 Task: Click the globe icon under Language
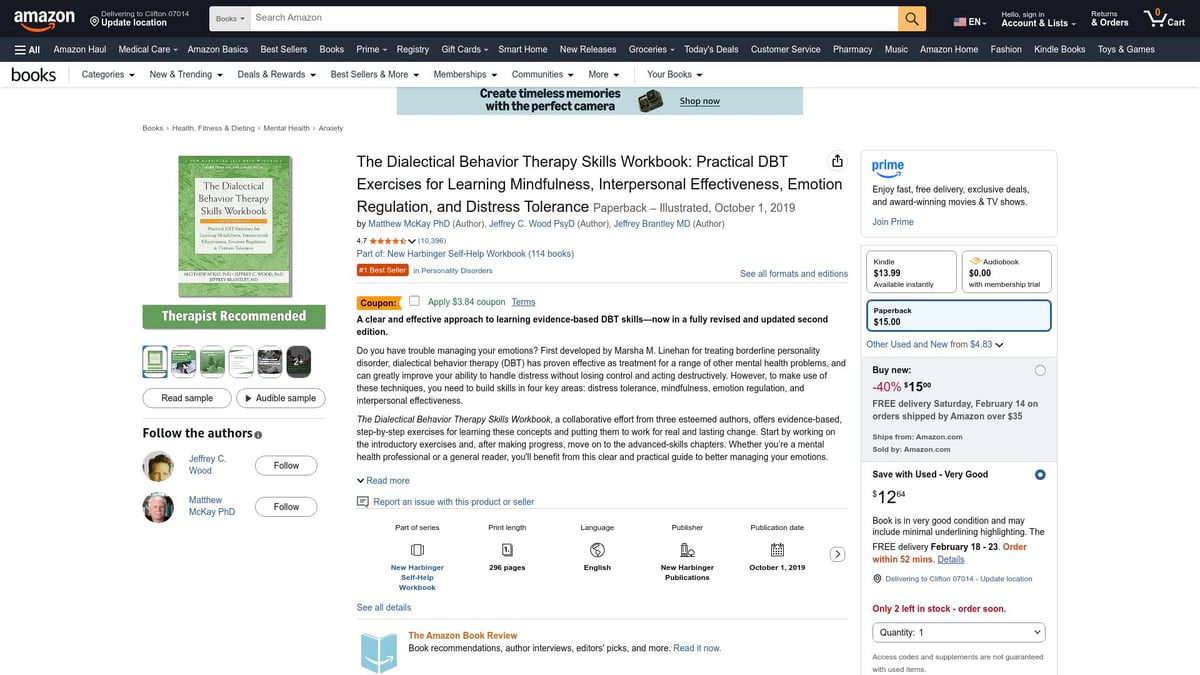coord(596,550)
